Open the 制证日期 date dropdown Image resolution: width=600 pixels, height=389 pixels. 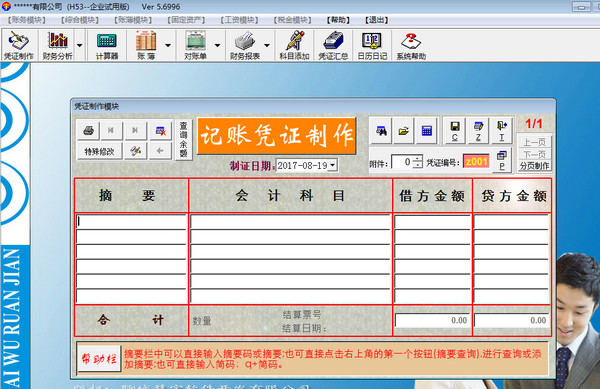coord(333,166)
